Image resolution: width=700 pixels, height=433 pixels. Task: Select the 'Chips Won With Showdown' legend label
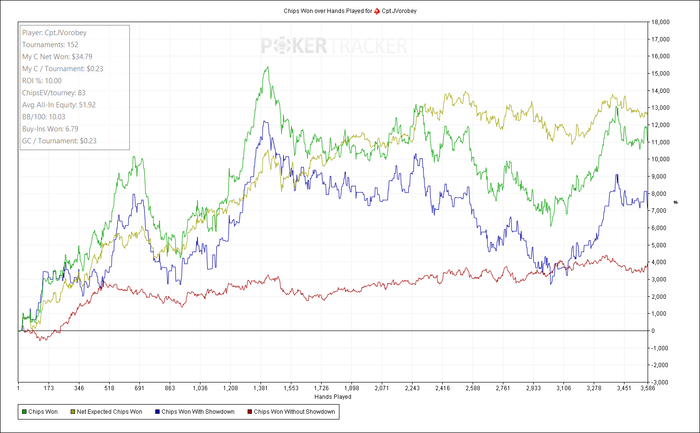[x=198, y=412]
